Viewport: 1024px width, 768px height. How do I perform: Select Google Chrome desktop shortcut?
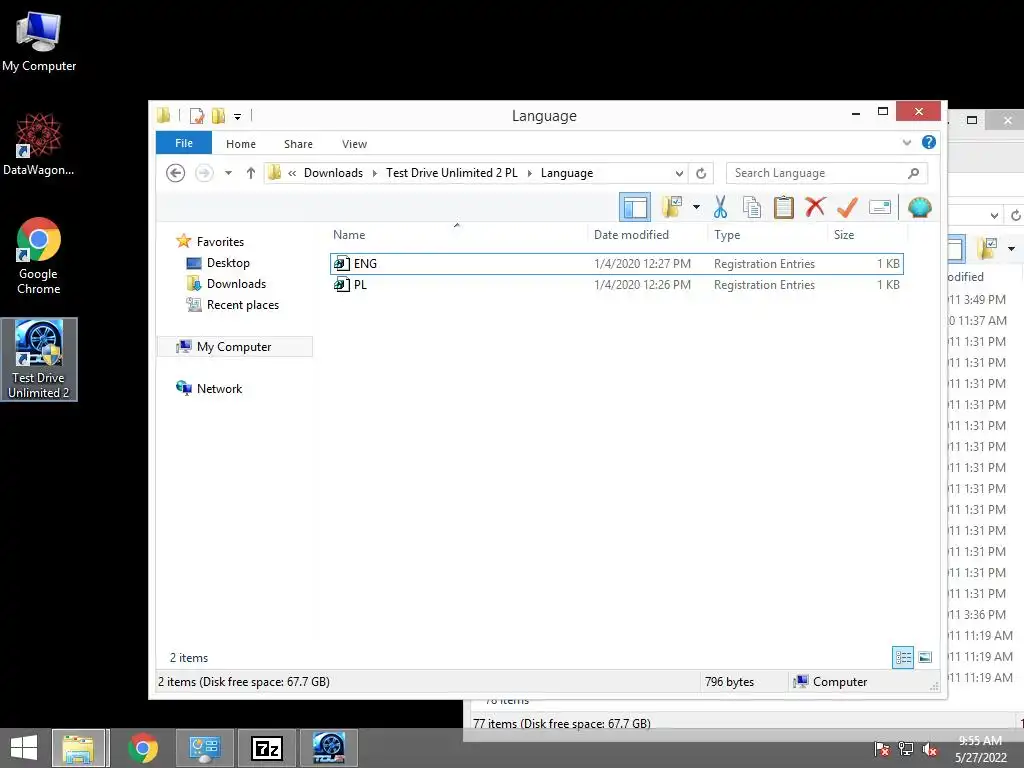[39, 256]
